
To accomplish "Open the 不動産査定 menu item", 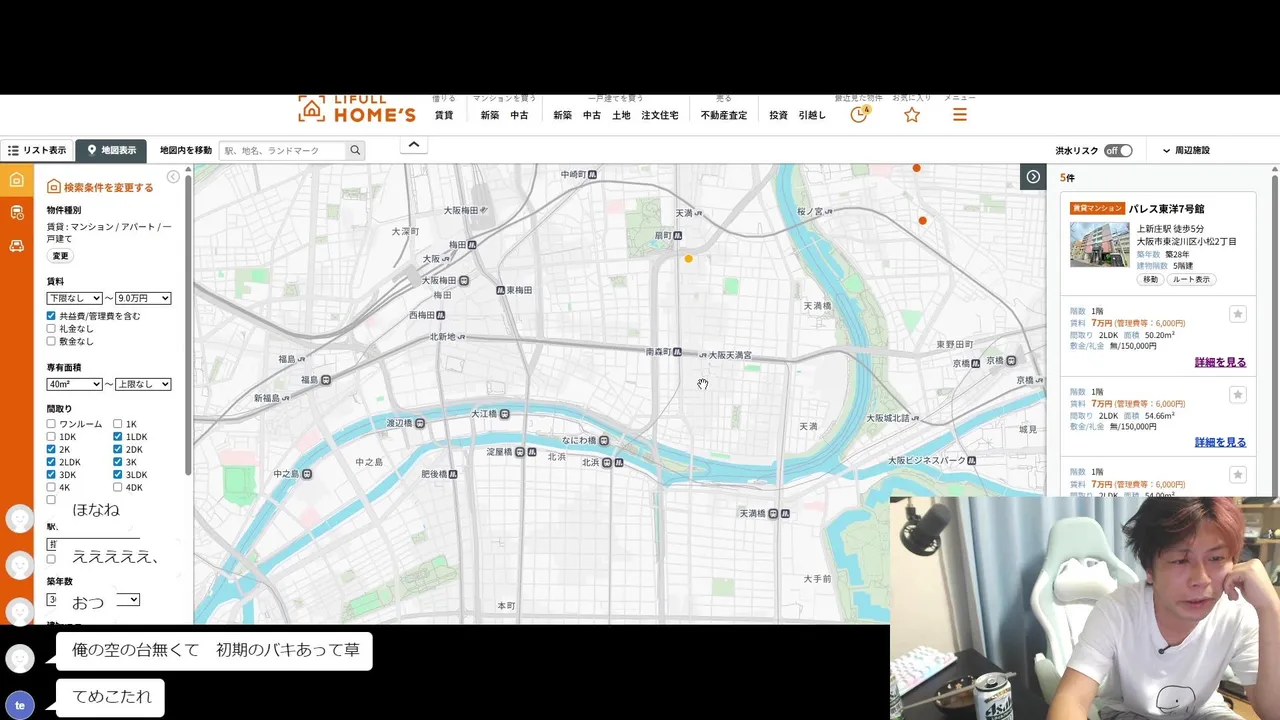I will [x=724, y=116].
